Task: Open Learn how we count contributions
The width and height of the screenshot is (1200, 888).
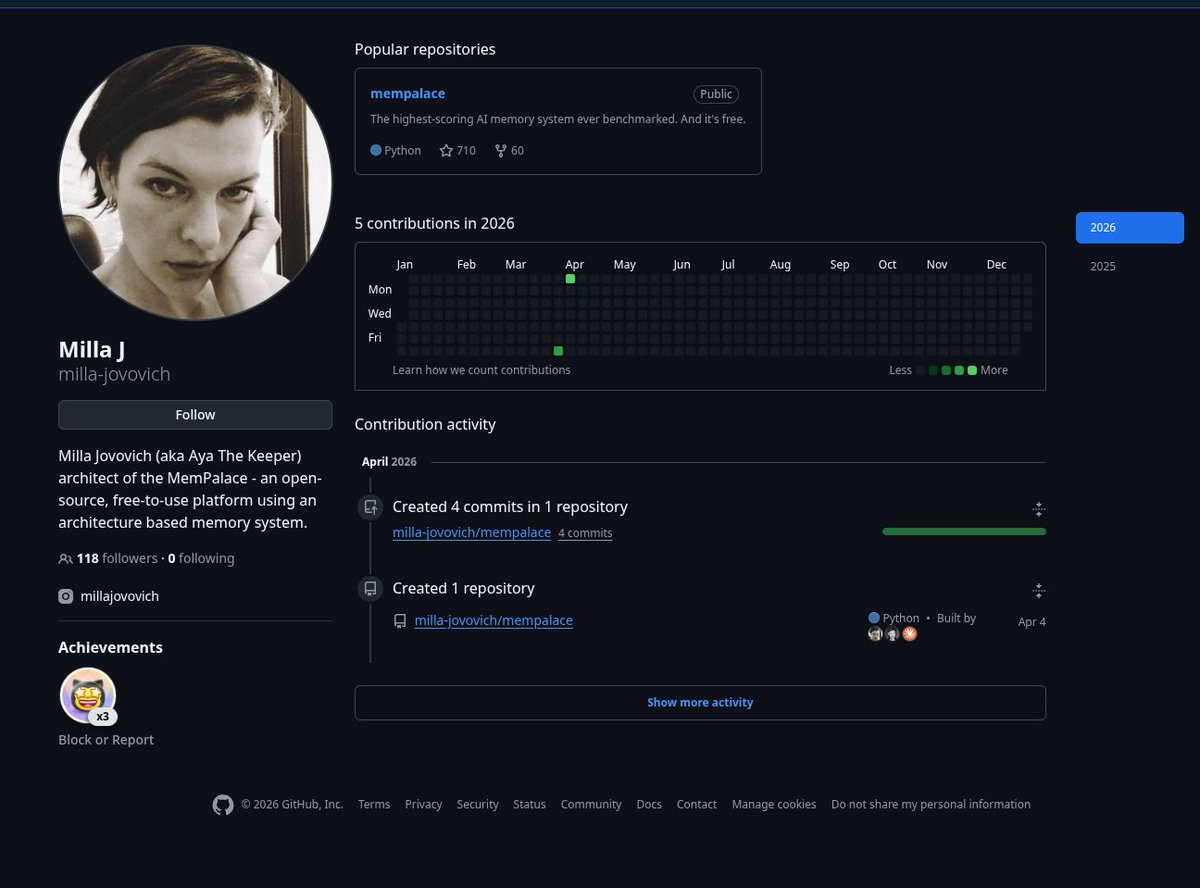Action: click(481, 370)
